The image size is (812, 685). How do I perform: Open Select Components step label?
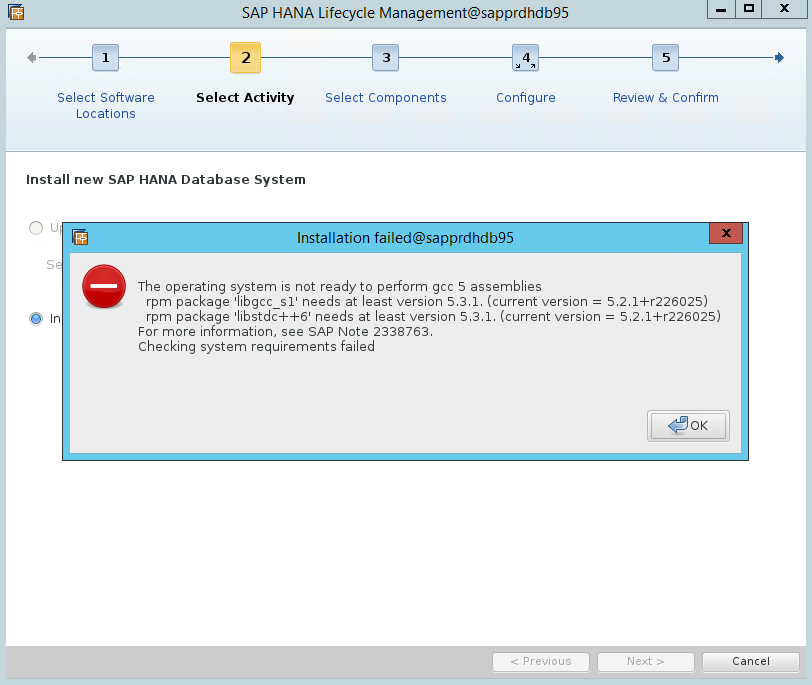point(386,97)
